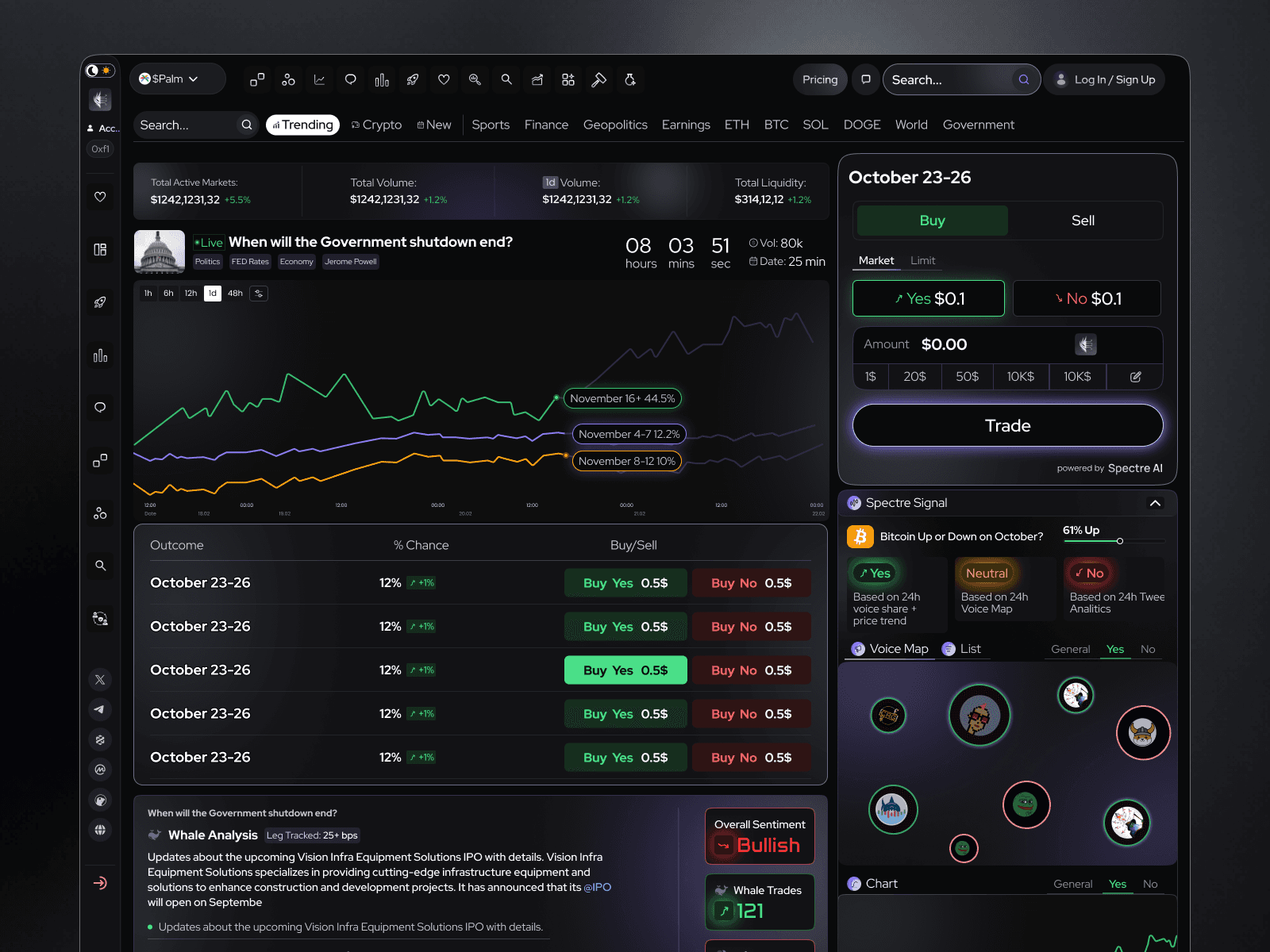Screen dimensions: 1270x952
Task: Click the Trade button
Action: [1008, 425]
